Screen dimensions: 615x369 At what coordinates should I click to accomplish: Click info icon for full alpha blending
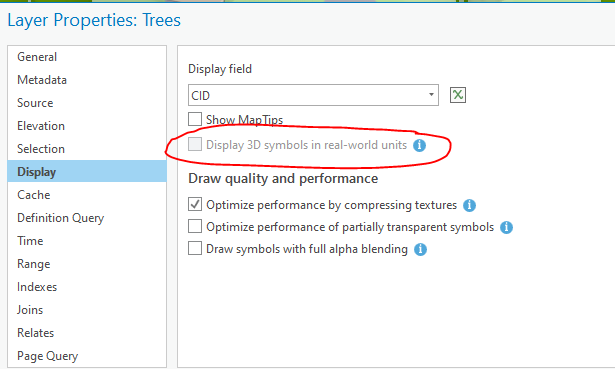pyautogui.click(x=420, y=249)
